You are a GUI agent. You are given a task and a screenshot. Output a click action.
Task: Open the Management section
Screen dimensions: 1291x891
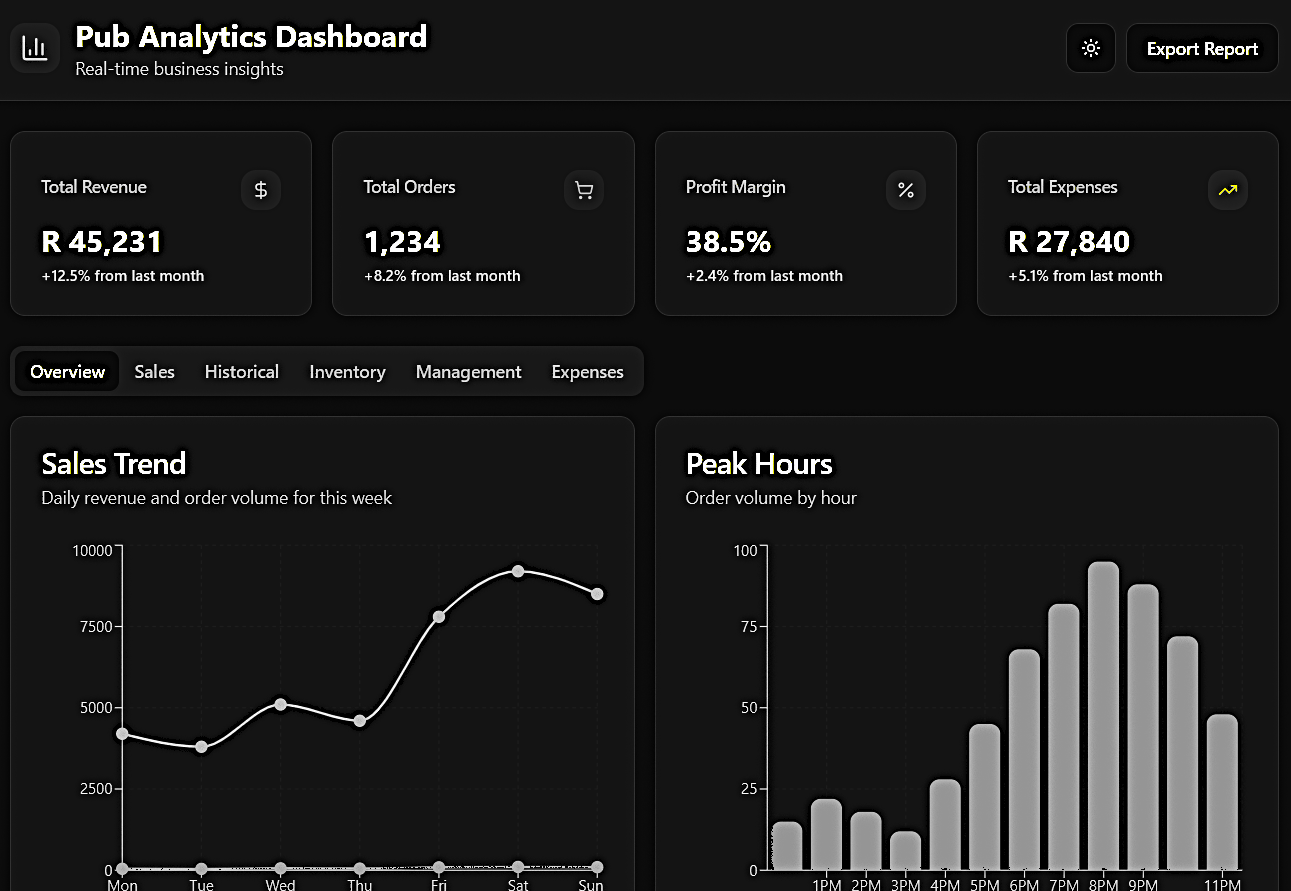[468, 371]
